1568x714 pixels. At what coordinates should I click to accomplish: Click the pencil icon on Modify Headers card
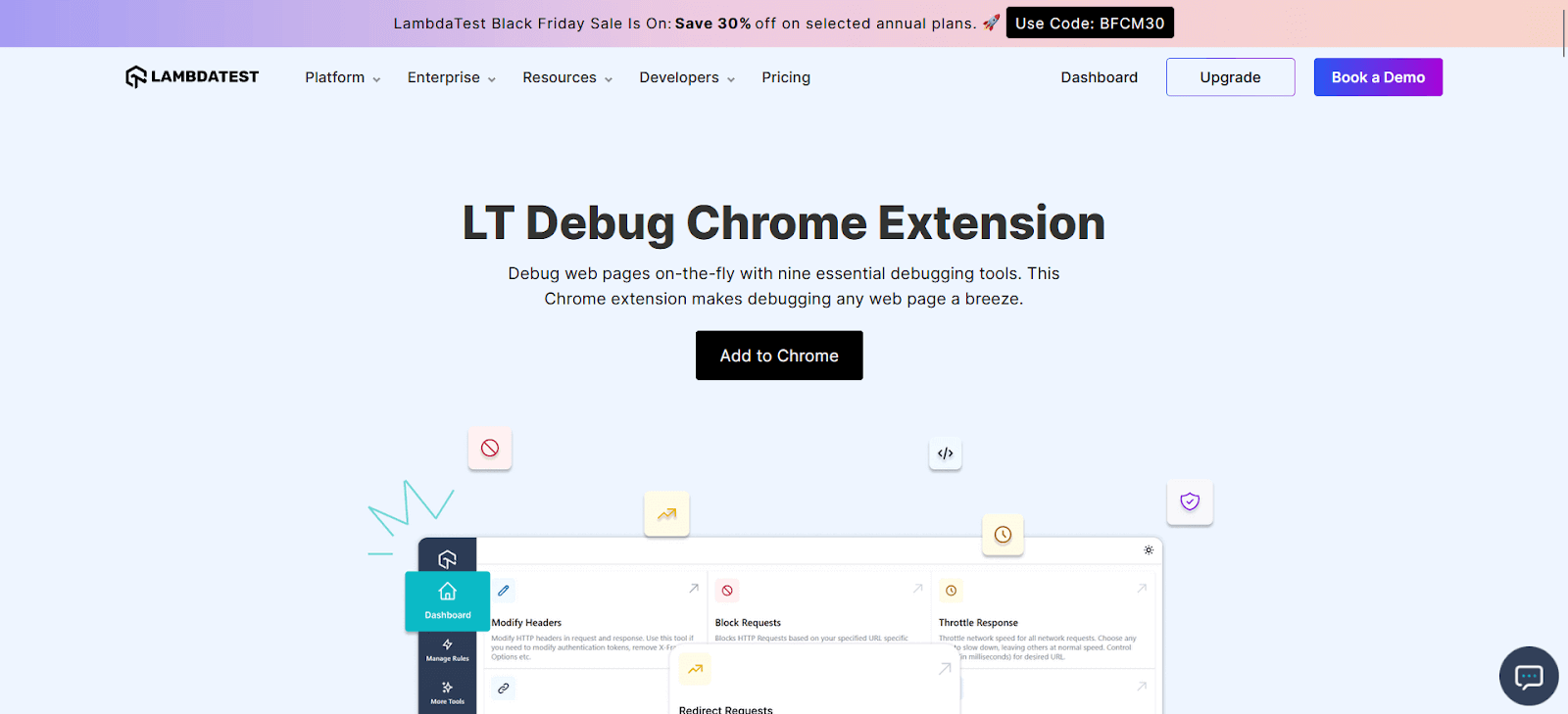tap(504, 591)
